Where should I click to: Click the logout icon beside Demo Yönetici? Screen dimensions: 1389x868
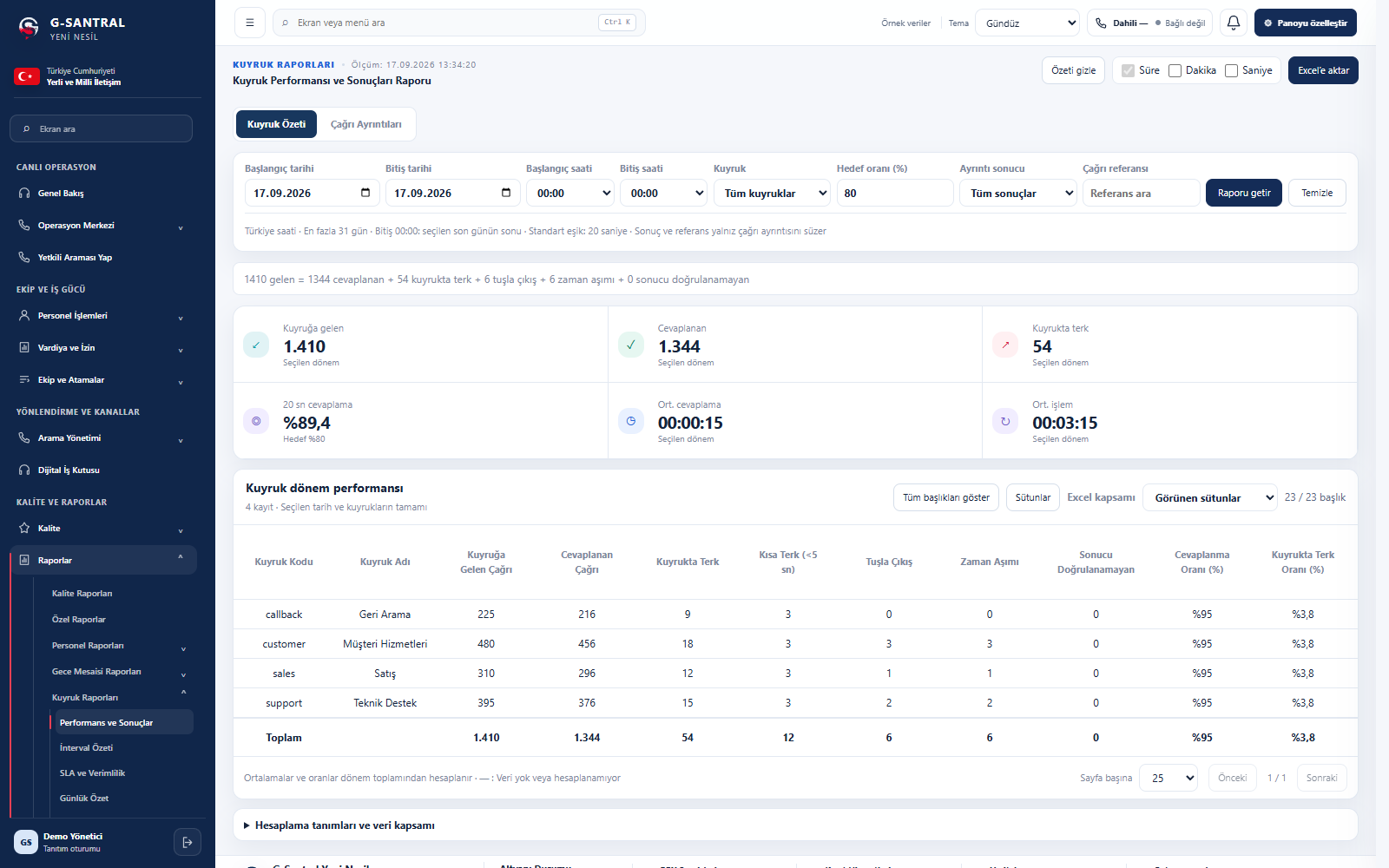coord(188,842)
